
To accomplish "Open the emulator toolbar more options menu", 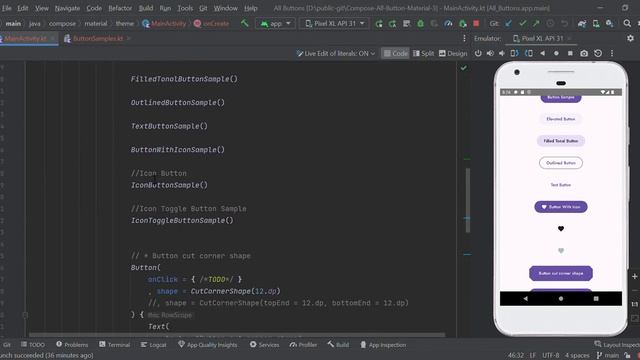I will click(612, 53).
